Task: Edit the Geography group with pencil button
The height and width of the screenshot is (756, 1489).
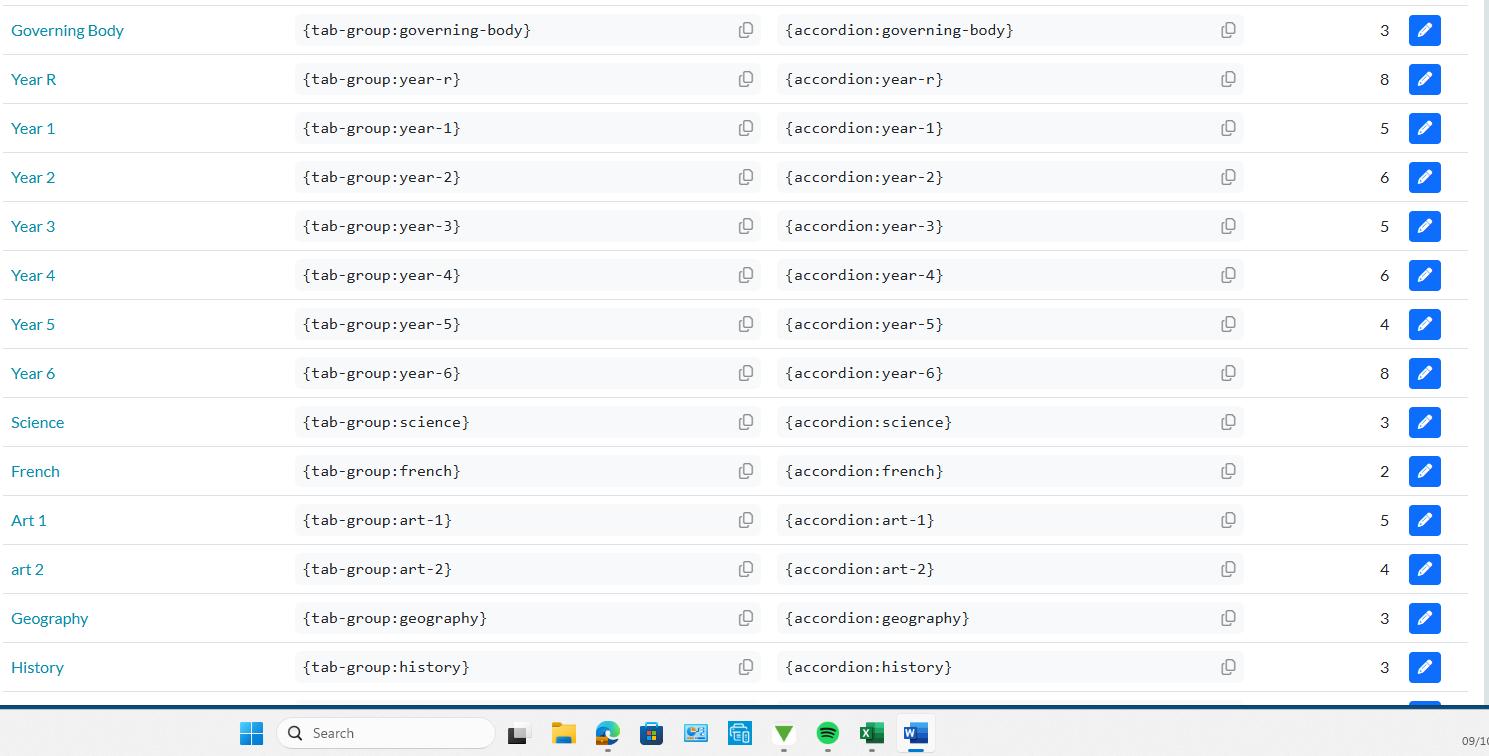Action: pyautogui.click(x=1424, y=618)
